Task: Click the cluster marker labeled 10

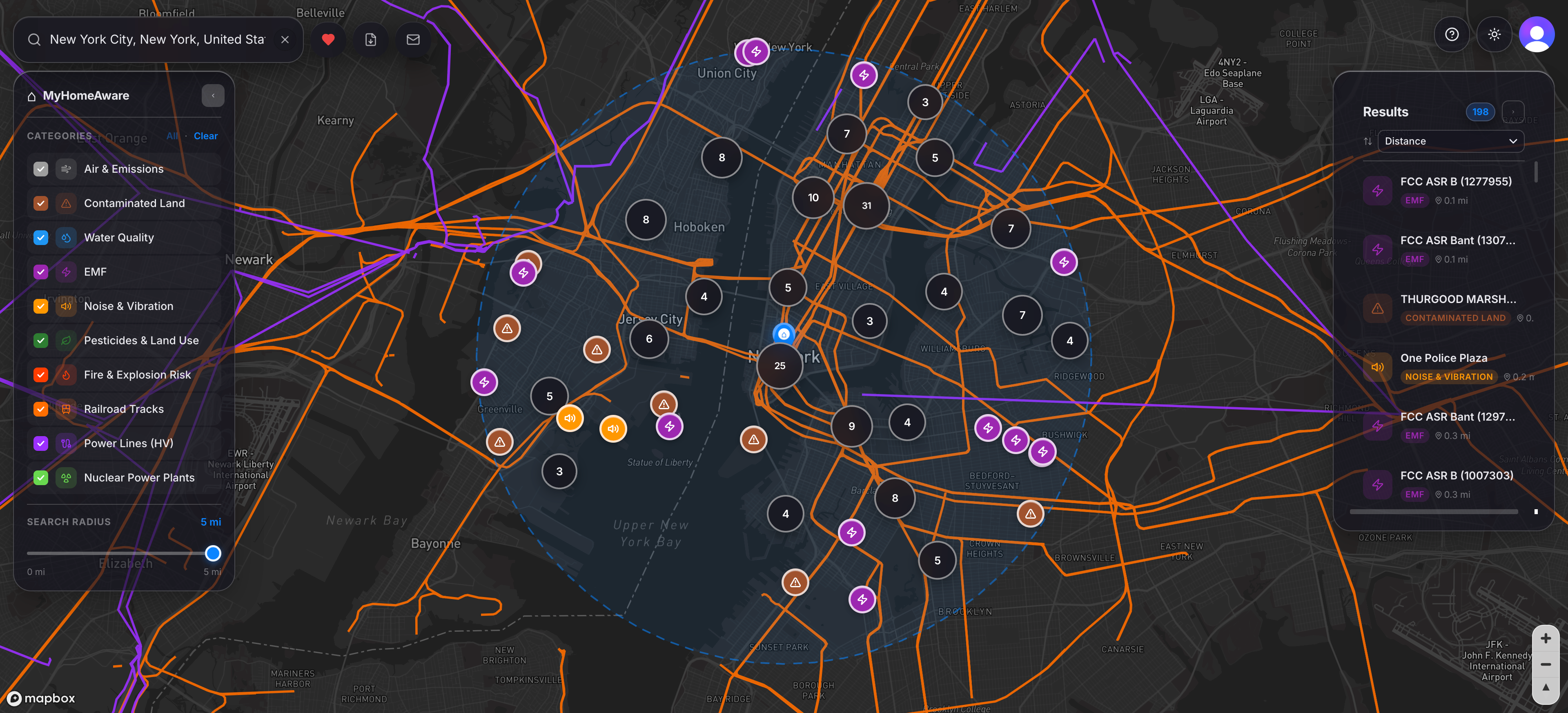Action: click(x=813, y=198)
